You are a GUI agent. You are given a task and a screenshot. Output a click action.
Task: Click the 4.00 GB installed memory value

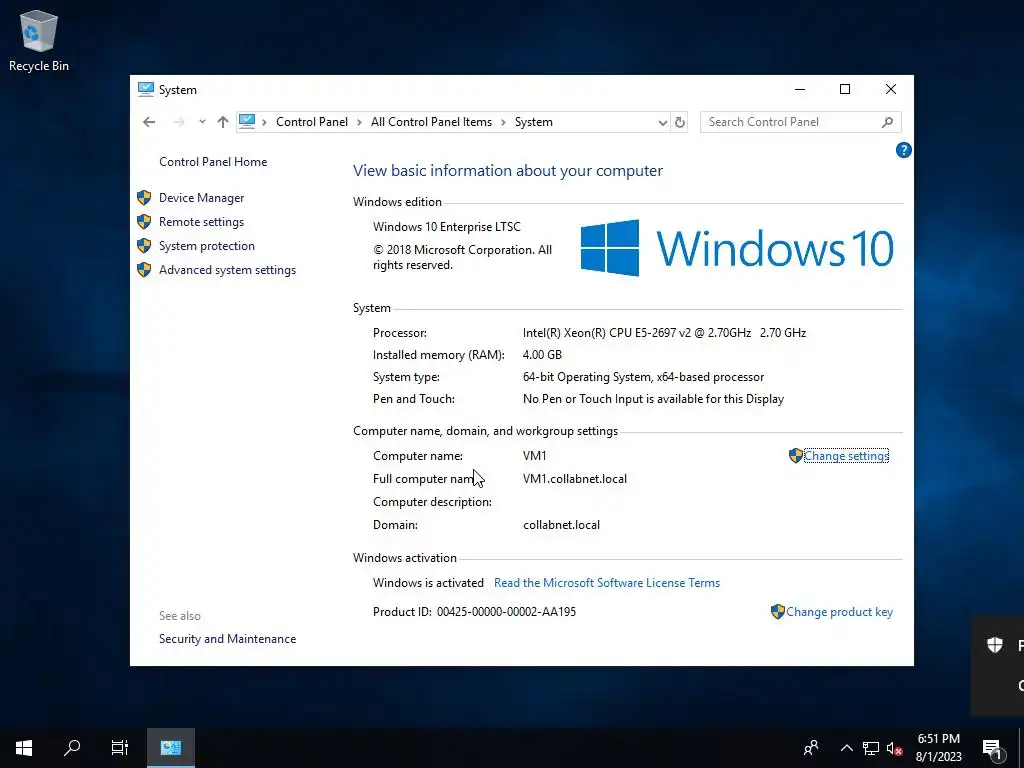pos(542,355)
